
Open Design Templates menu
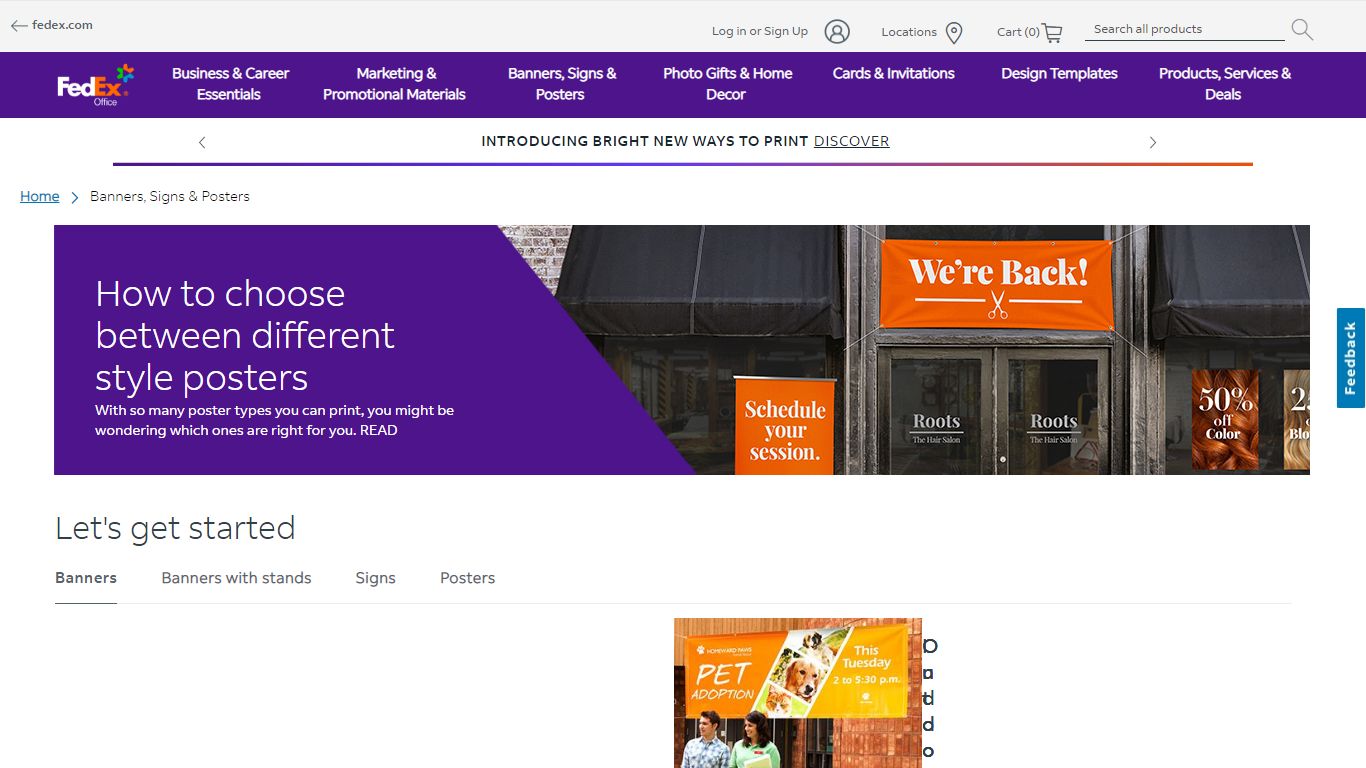[1059, 73]
